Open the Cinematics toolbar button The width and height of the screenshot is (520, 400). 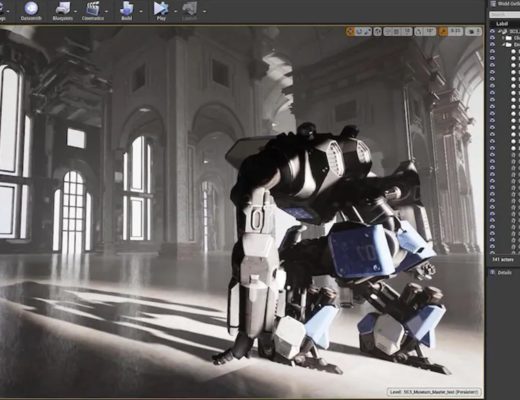(x=93, y=11)
